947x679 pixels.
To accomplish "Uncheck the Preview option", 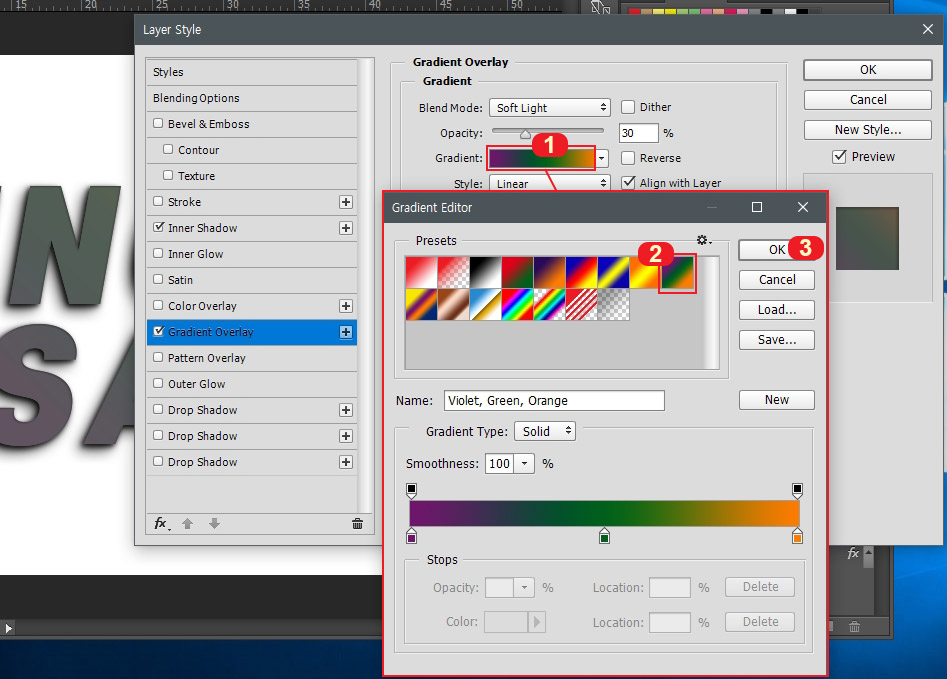I will point(839,156).
